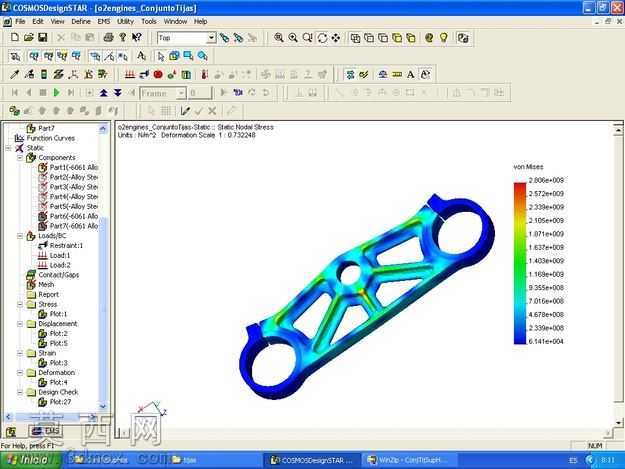Click the context help arrow-question icon

tap(136, 37)
